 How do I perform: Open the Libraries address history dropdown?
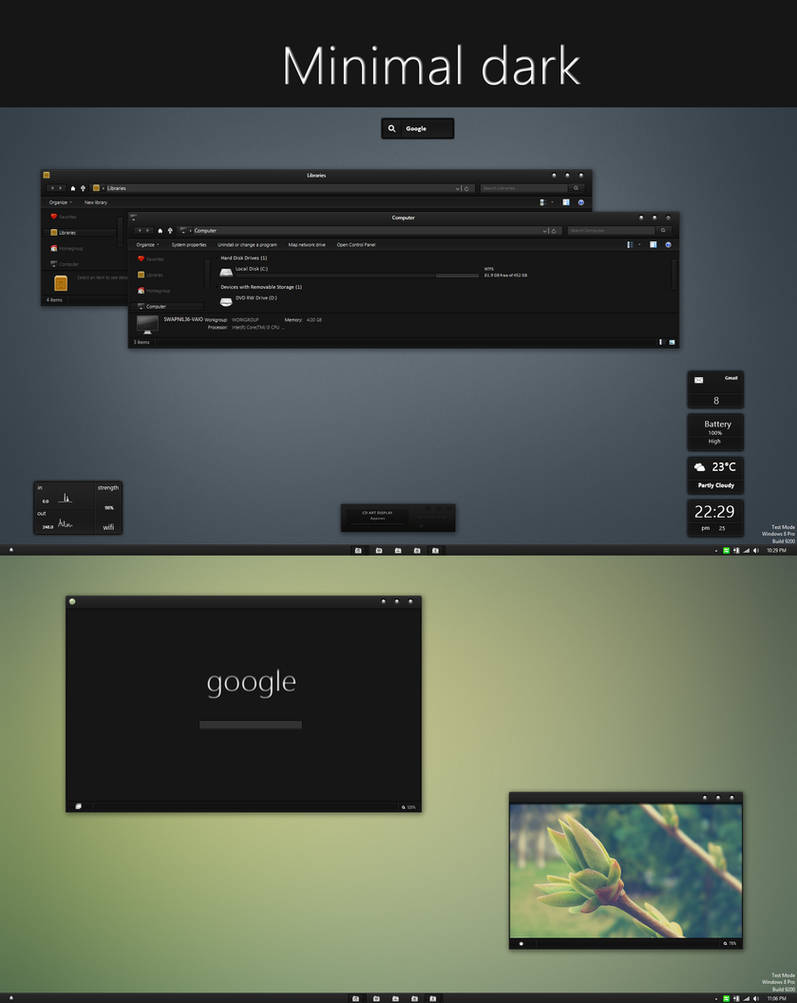click(x=457, y=188)
